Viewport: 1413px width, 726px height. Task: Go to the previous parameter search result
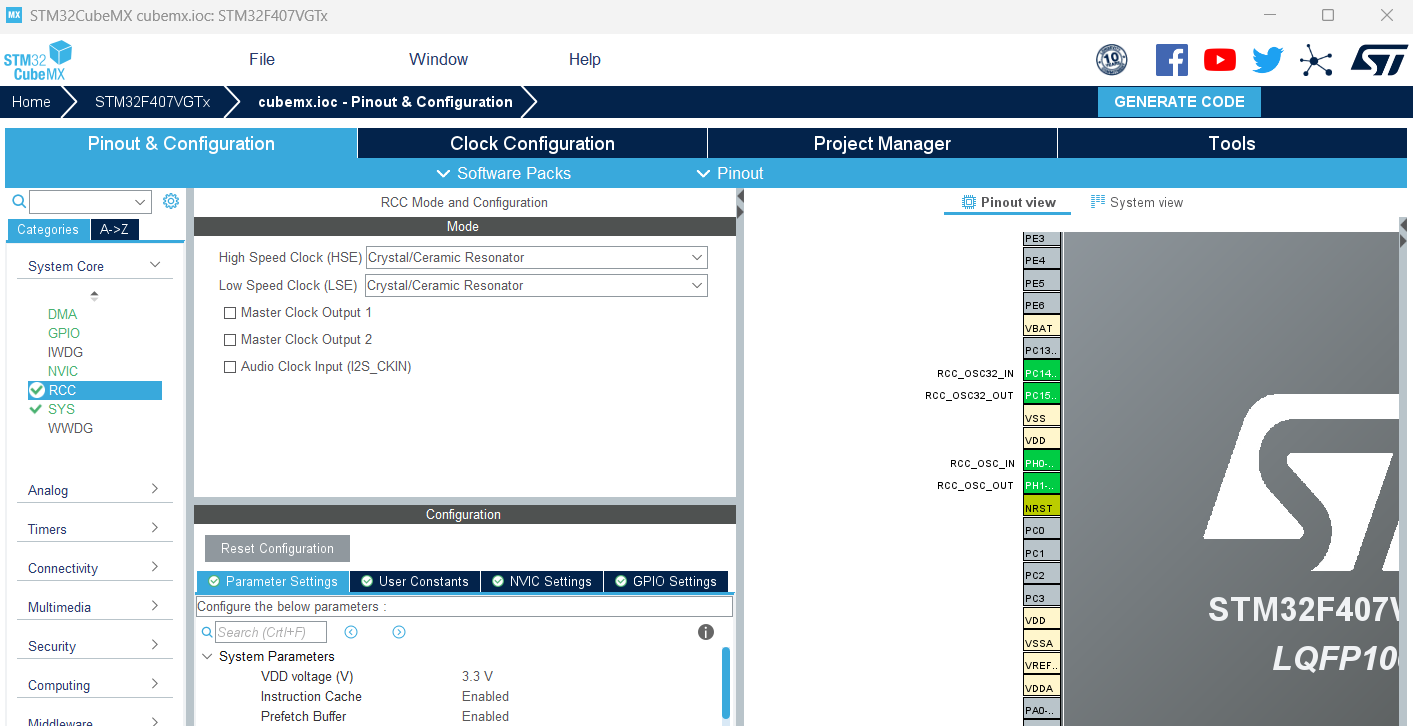[351, 632]
